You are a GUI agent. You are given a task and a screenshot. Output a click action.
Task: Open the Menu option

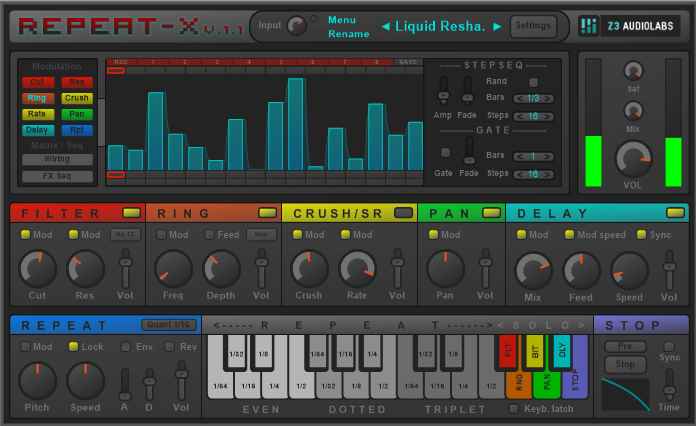pos(342,20)
